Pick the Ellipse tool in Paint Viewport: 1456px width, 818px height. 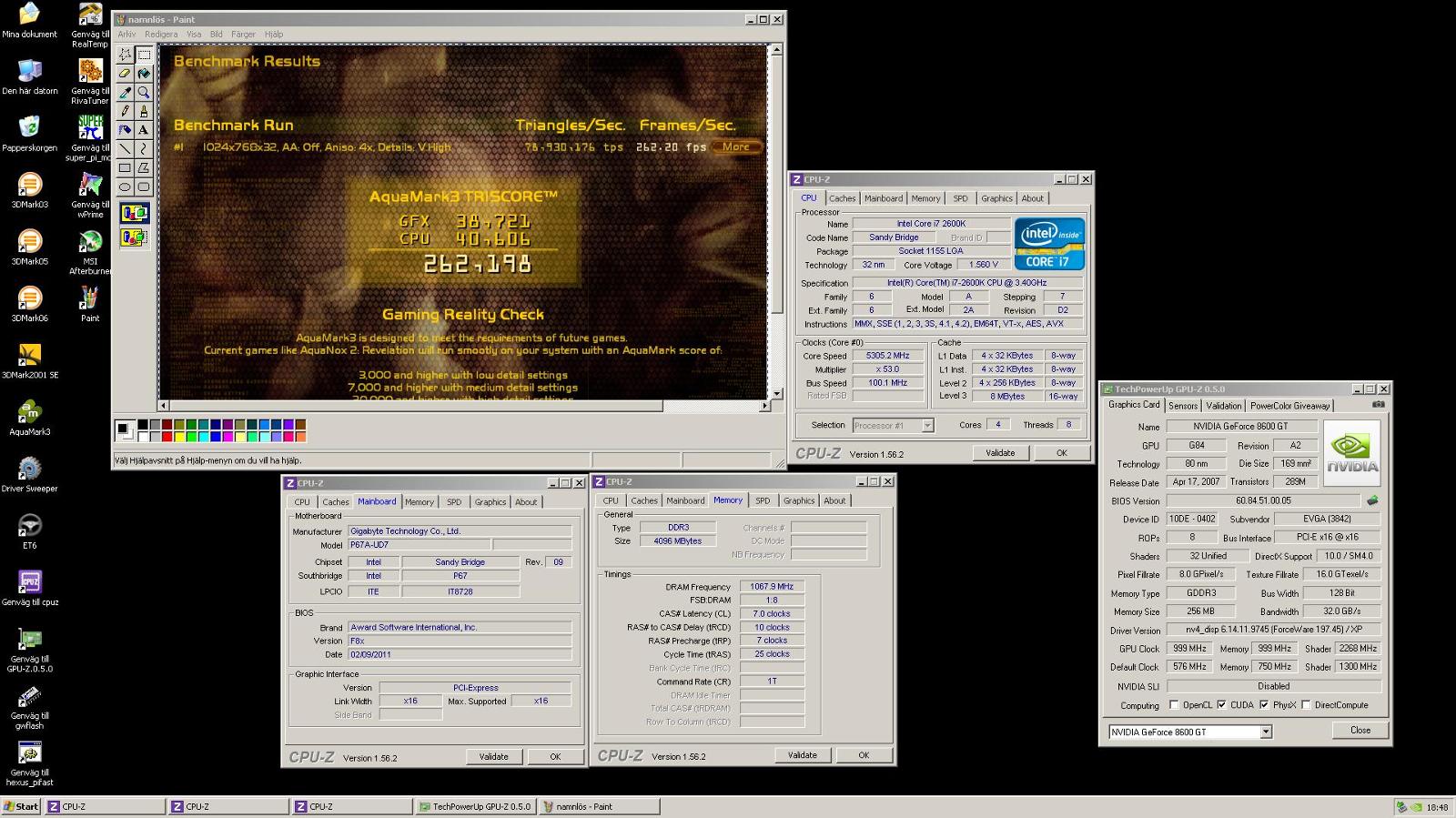coord(125,187)
